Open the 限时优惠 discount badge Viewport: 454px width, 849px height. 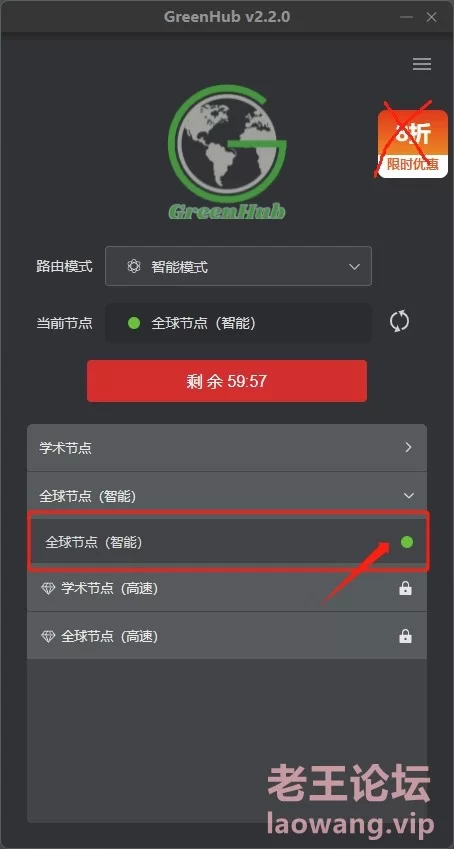[x=413, y=143]
